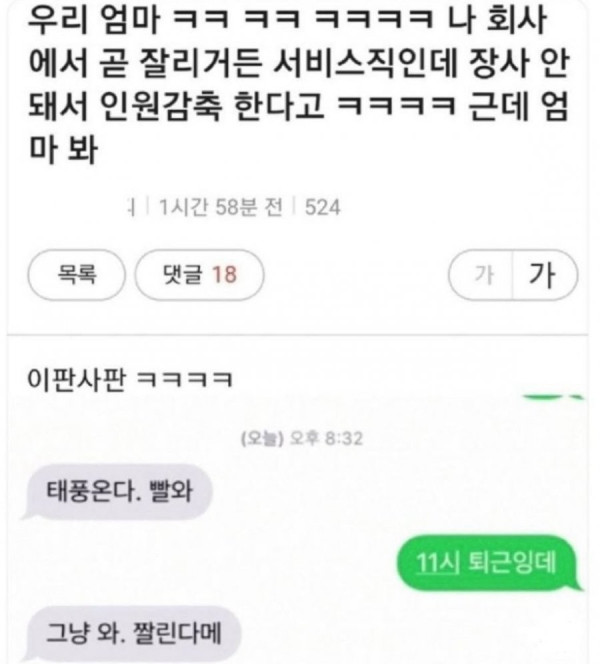Select the title line mentioning 서비스직인데

[x=299, y=63]
